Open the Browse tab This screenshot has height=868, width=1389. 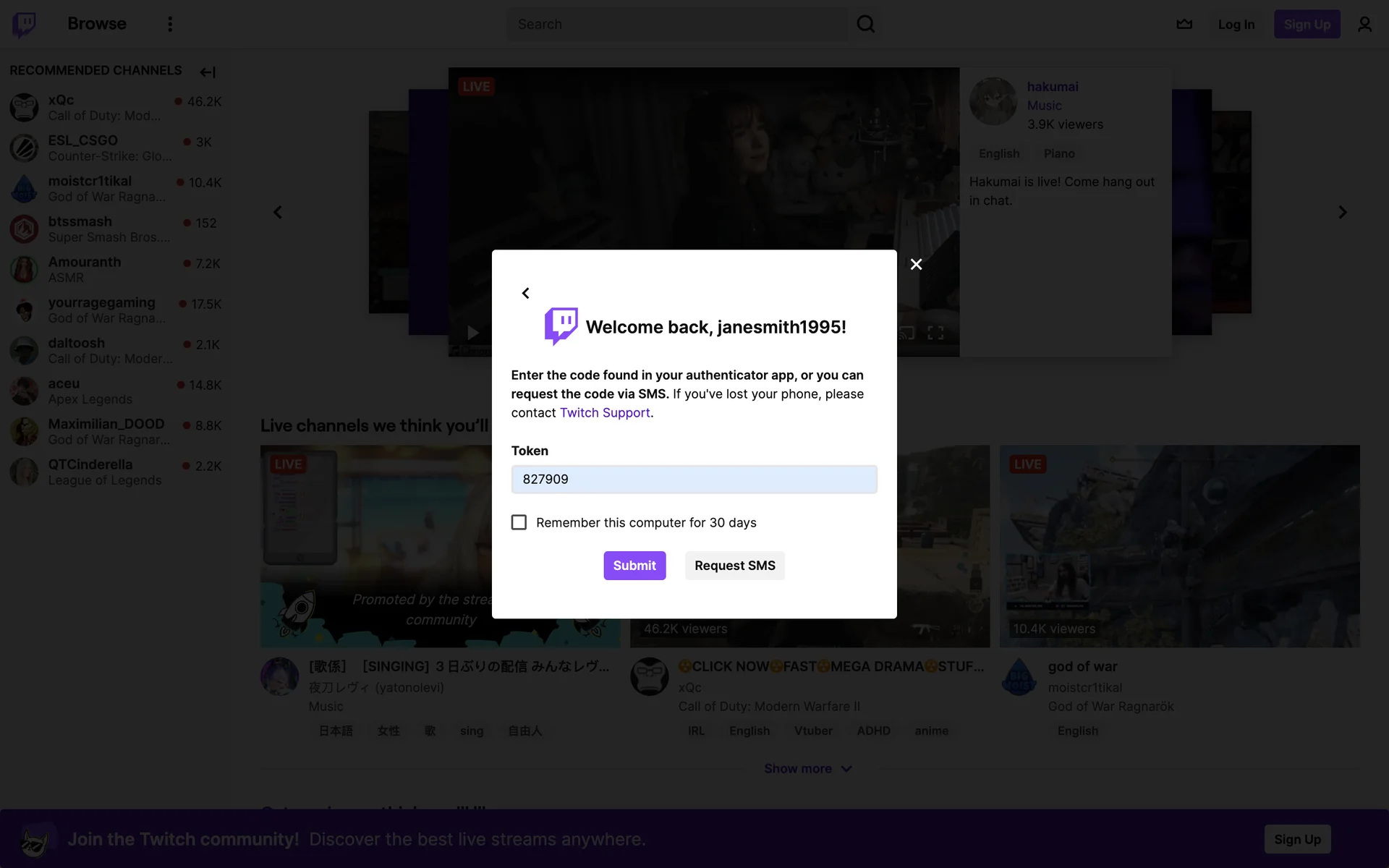pyautogui.click(x=96, y=24)
